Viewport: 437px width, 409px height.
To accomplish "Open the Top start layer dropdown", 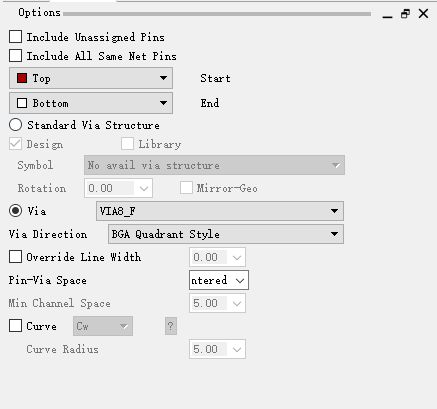I will point(91,78).
